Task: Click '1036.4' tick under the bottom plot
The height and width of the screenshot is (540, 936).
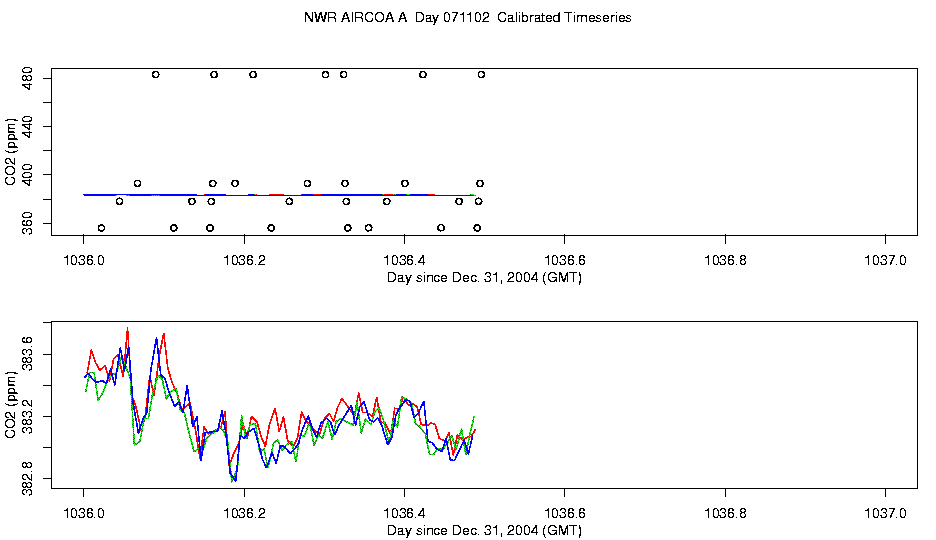Action: 404,513
